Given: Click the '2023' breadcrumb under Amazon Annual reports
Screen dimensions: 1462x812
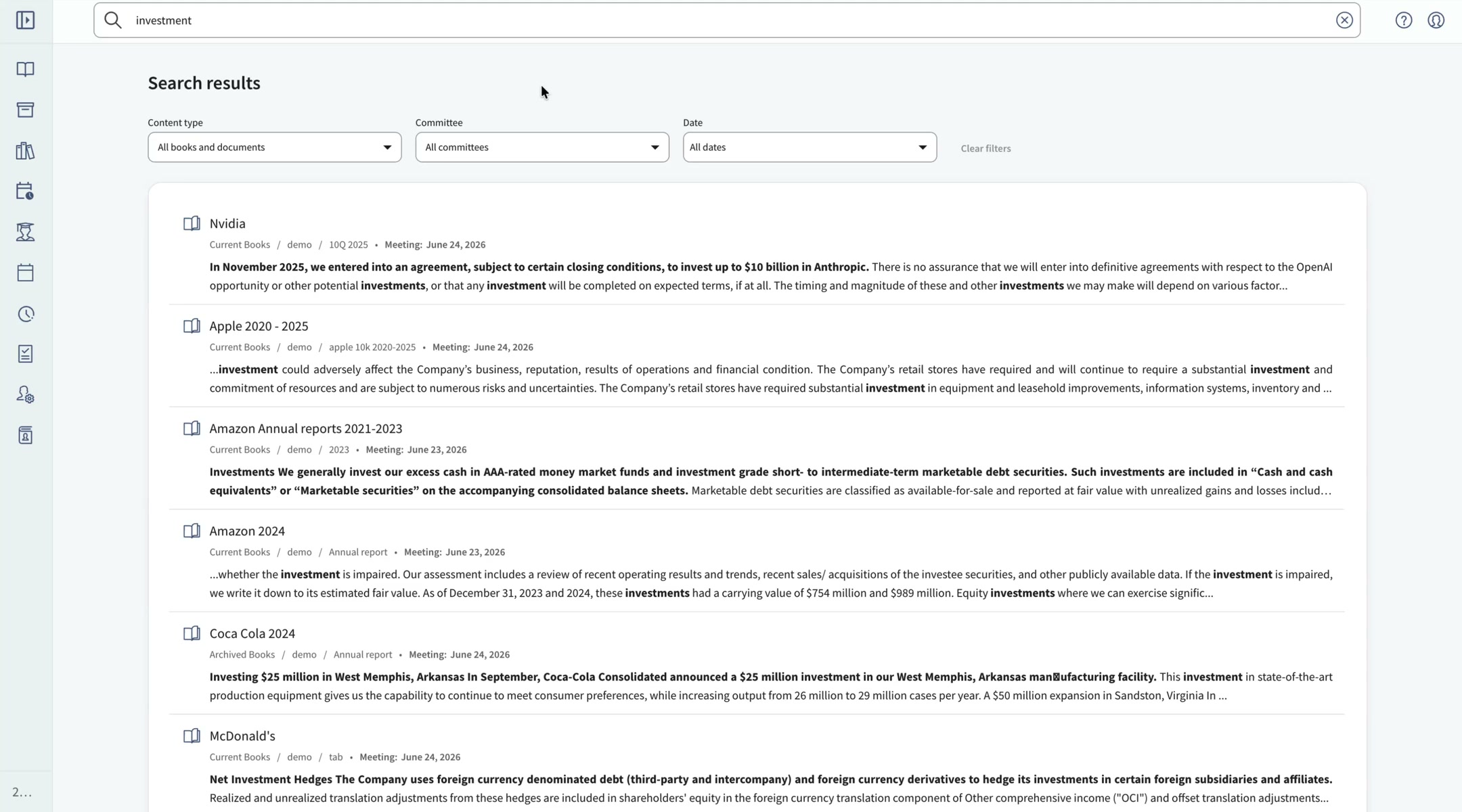Looking at the screenshot, I should 338,450.
